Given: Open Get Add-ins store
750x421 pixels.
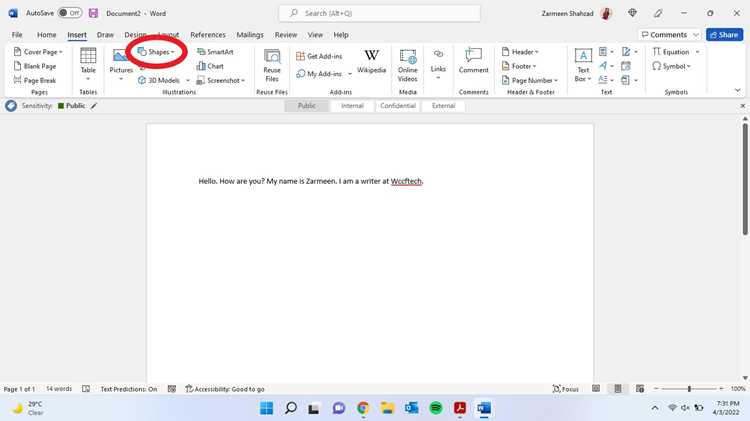Looking at the screenshot, I should (x=319, y=56).
